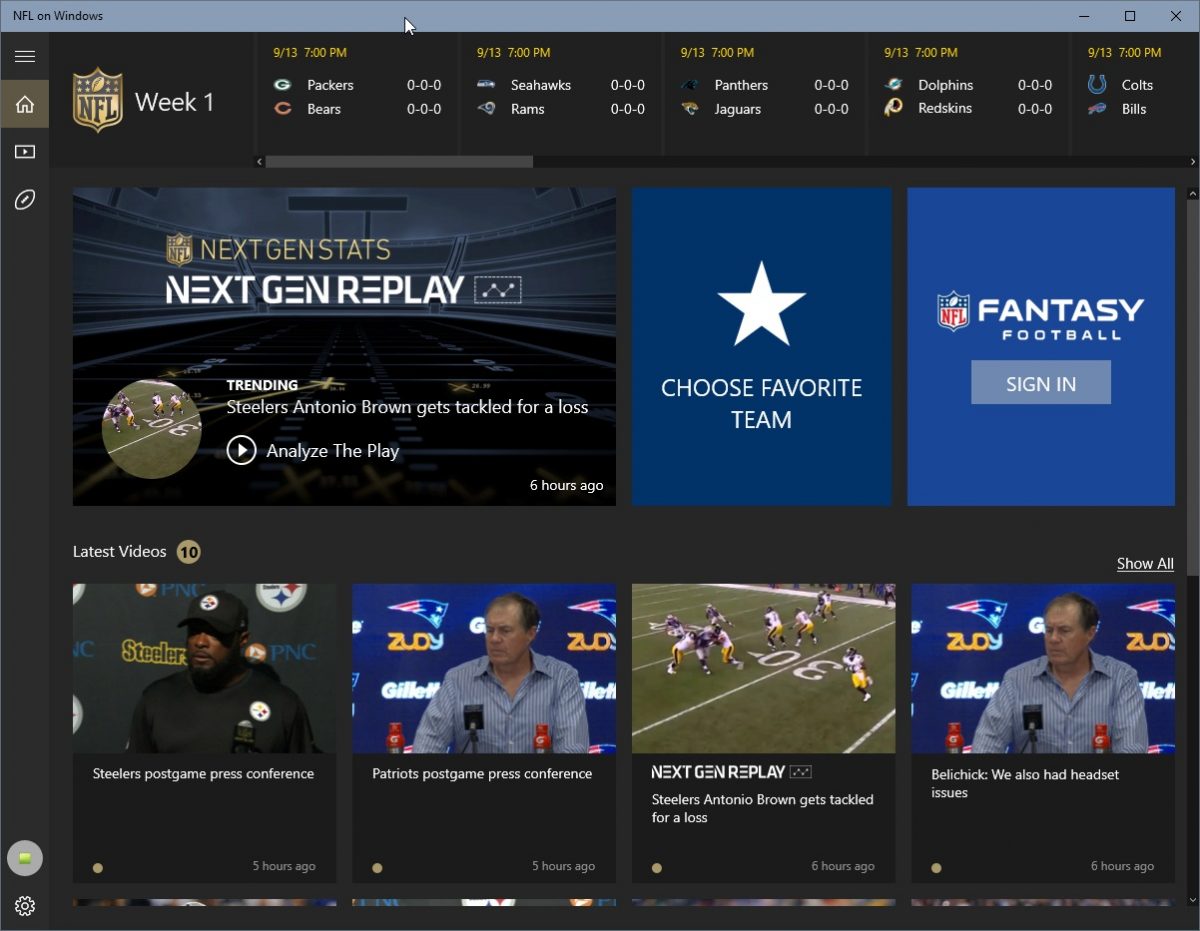Click the Dolphins team logo in scoreboard
The width and height of the screenshot is (1200, 931).
click(893, 85)
